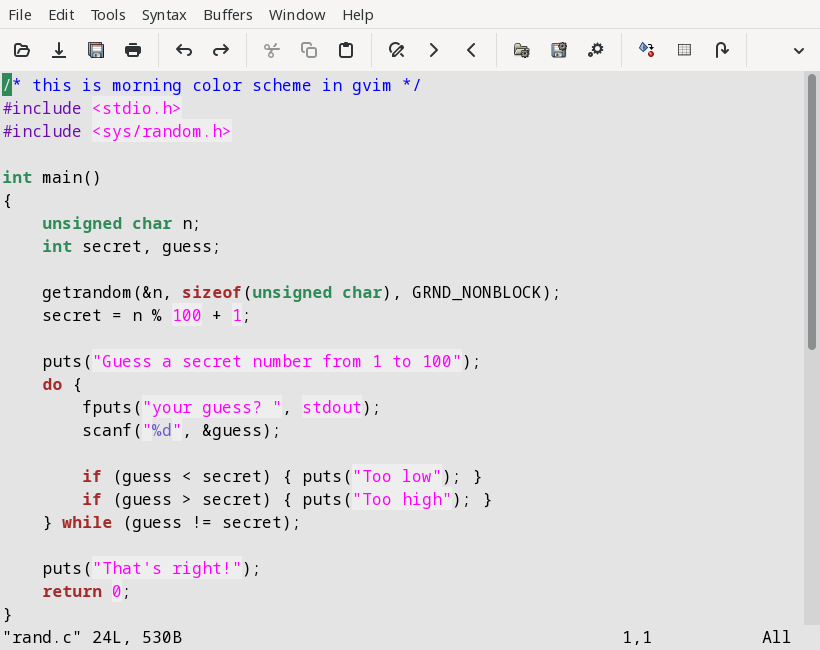Click on 'main()' function name

tap(72, 177)
